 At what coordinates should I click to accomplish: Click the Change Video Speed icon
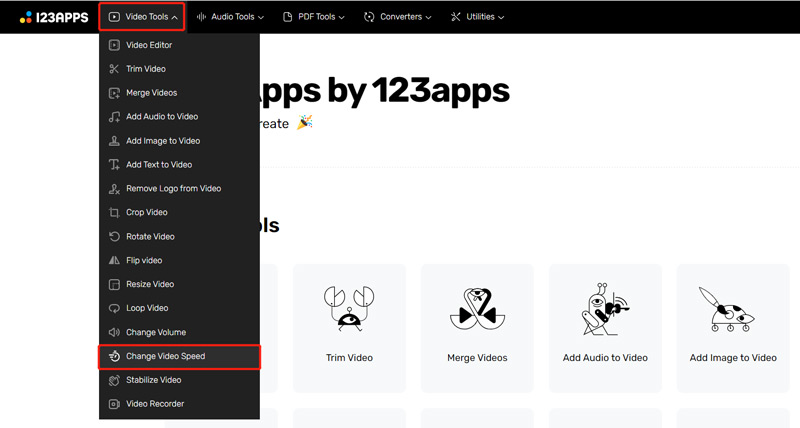point(114,356)
